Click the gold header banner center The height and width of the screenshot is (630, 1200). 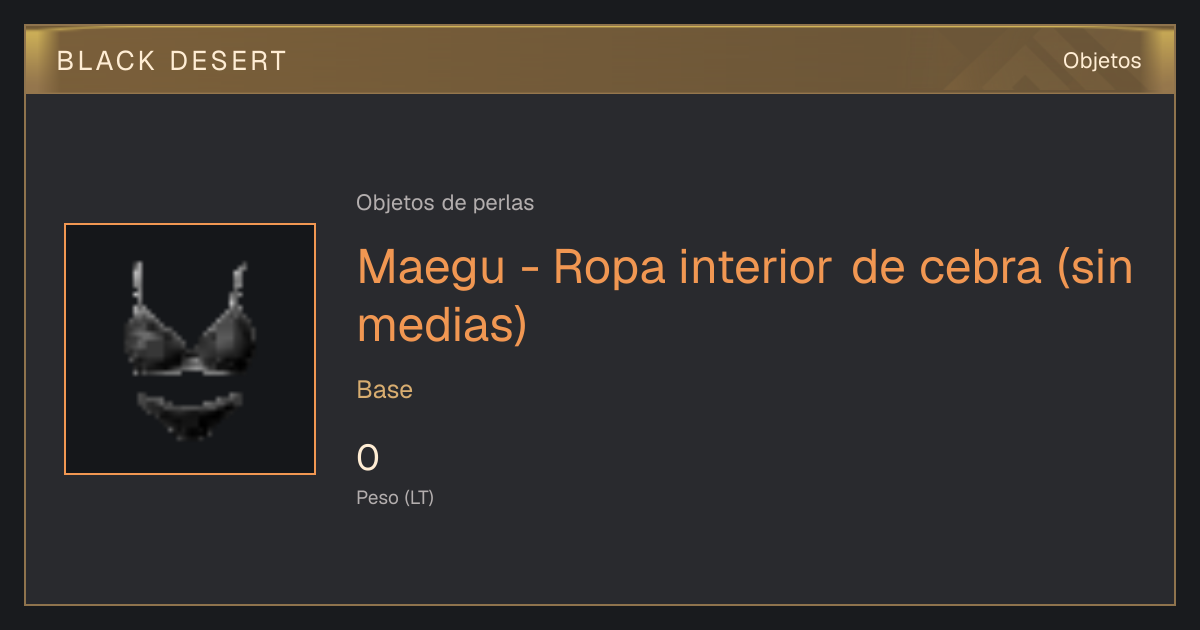[x=600, y=60]
